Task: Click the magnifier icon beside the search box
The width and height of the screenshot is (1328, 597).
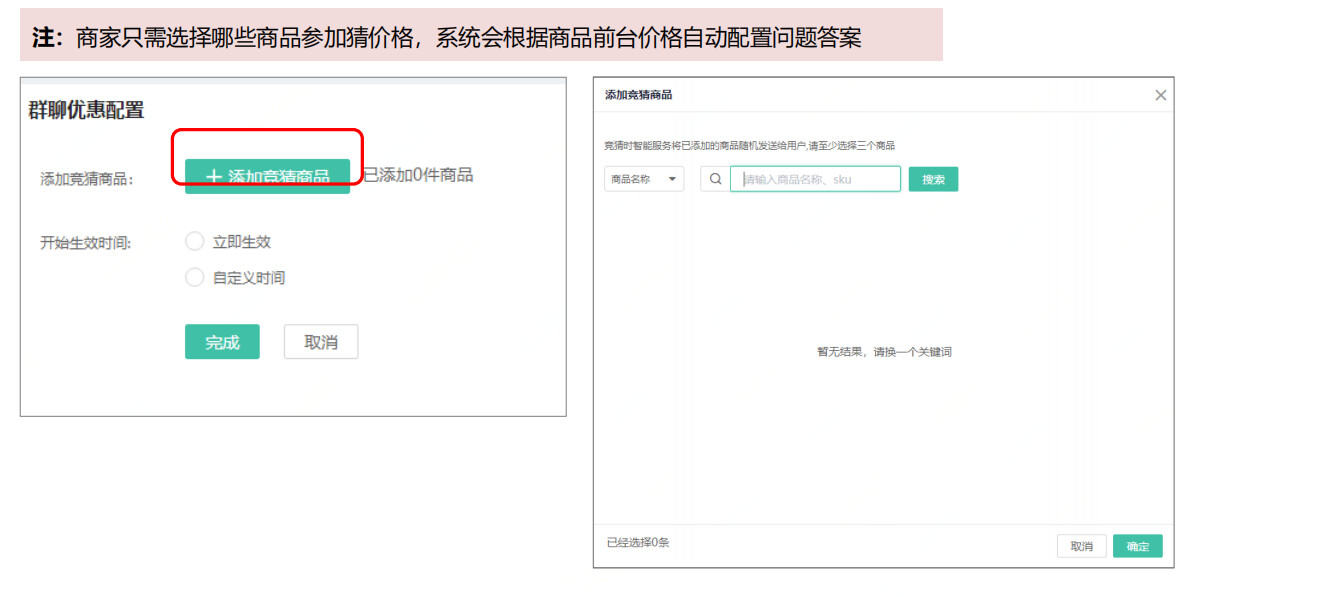Action: point(715,179)
